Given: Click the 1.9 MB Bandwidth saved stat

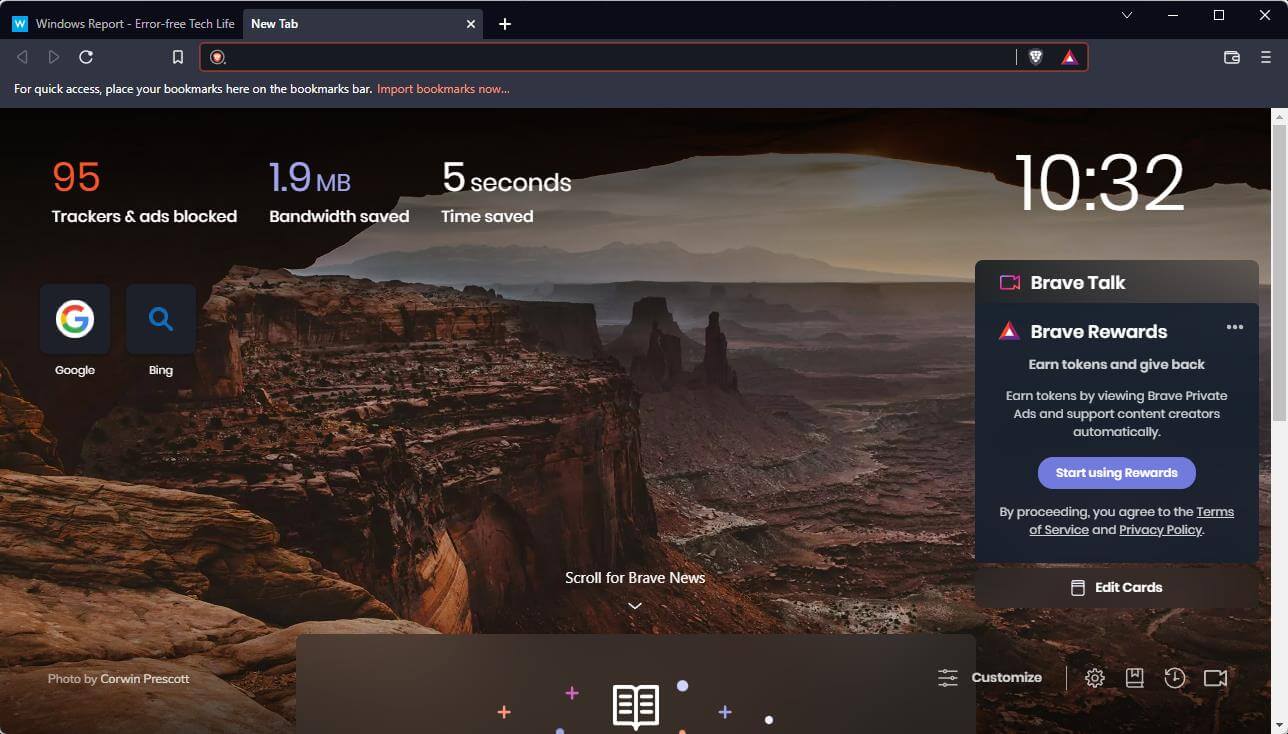Looking at the screenshot, I should pyautogui.click(x=339, y=192).
